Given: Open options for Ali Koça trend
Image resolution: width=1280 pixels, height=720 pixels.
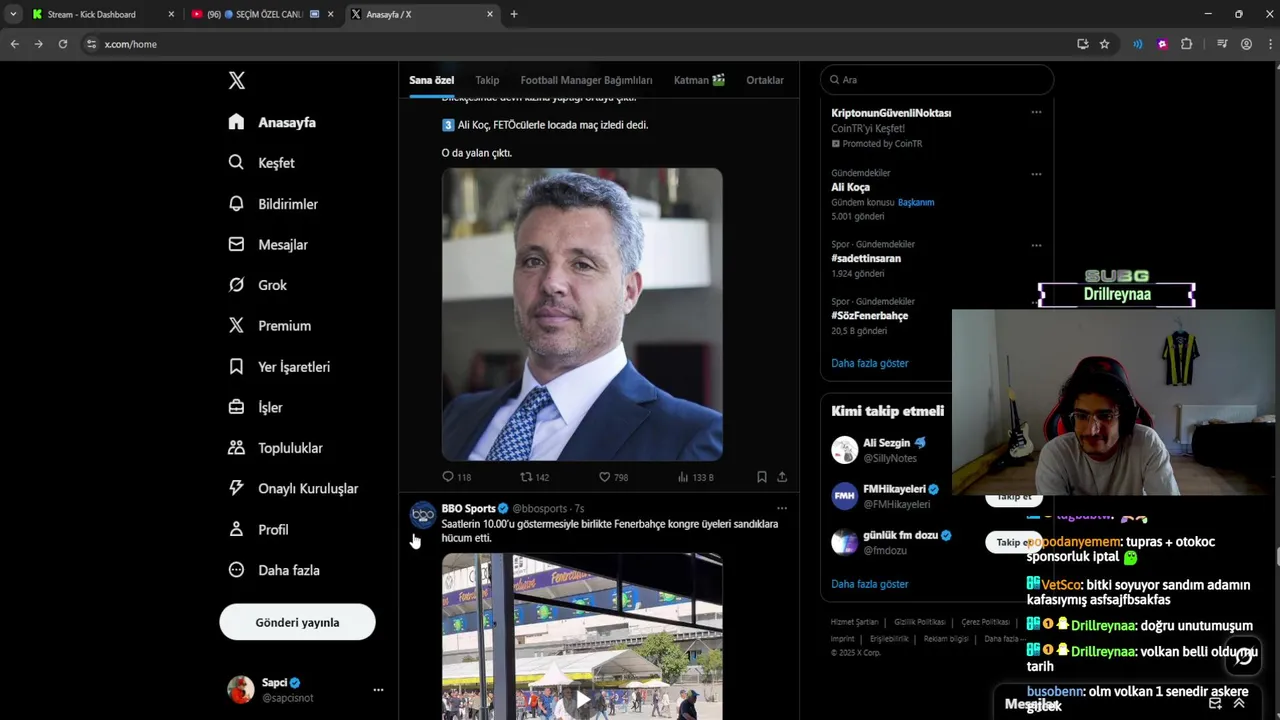Looking at the screenshot, I should [1036, 173].
